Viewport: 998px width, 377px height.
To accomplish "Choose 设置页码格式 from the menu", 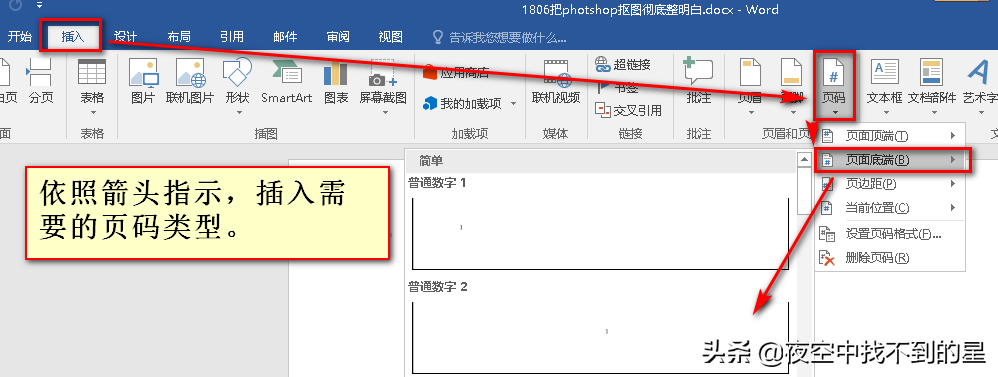I will [890, 234].
